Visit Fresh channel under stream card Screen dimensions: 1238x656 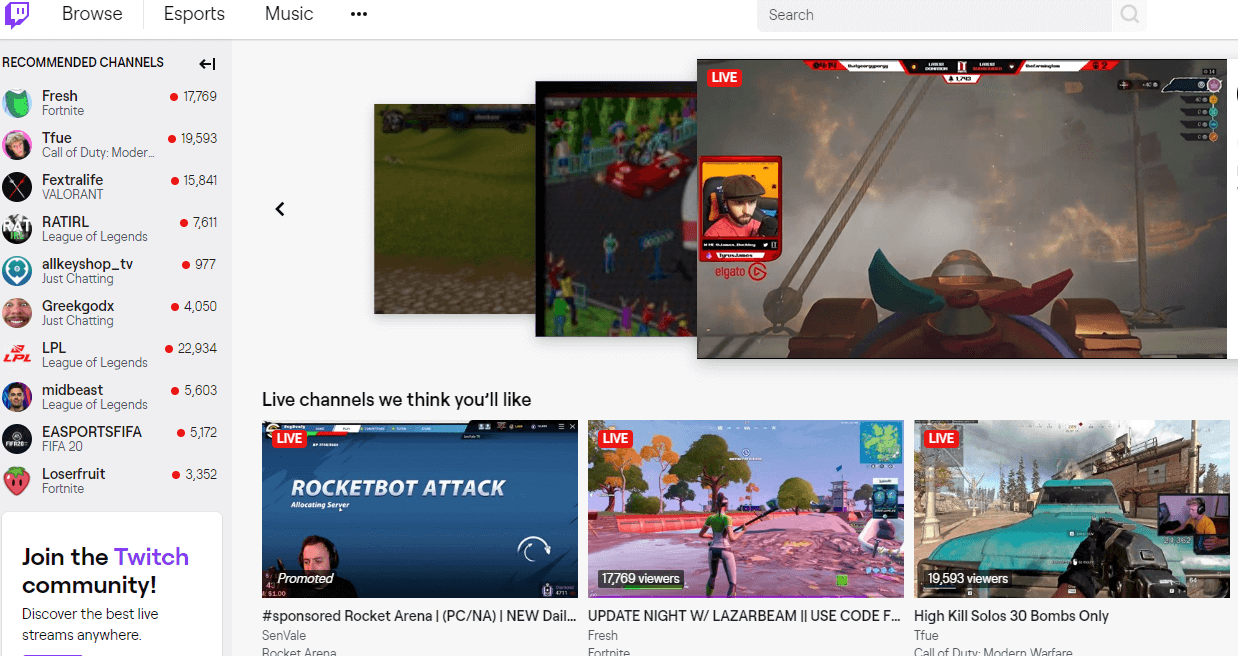[x=603, y=636]
